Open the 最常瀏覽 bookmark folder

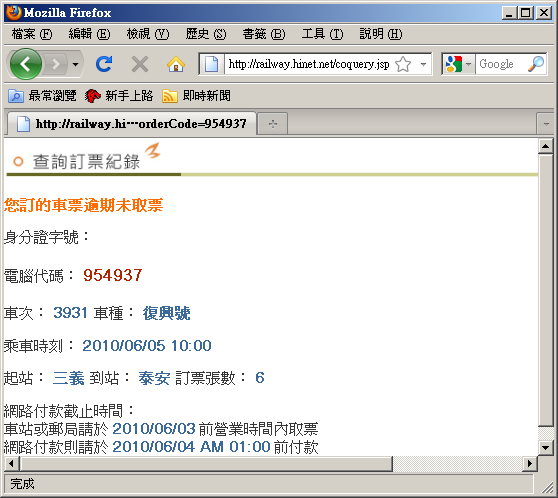42,95
